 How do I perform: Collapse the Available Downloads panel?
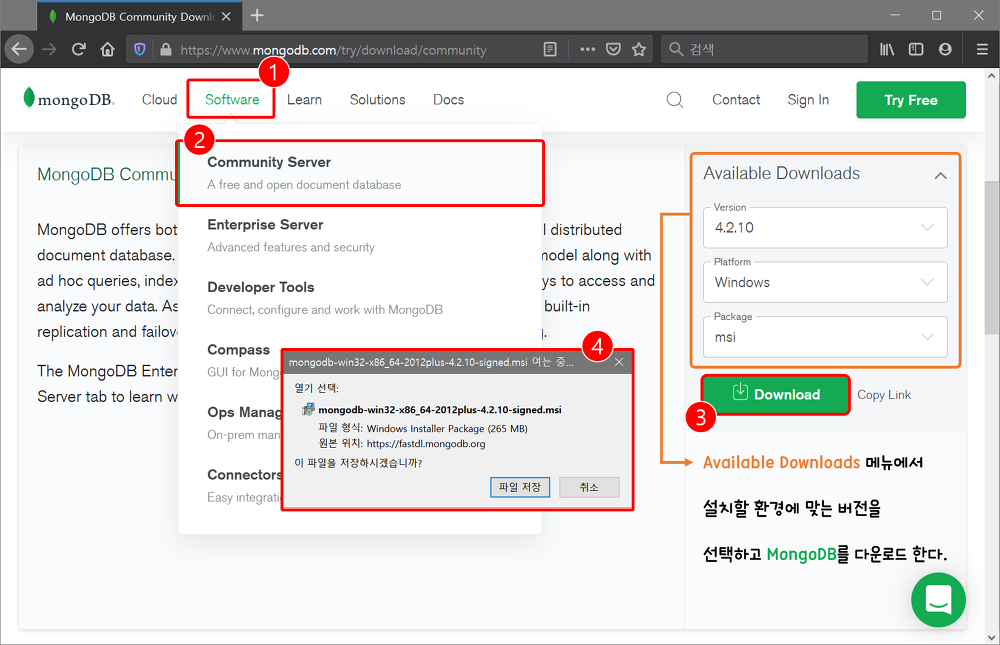point(940,175)
